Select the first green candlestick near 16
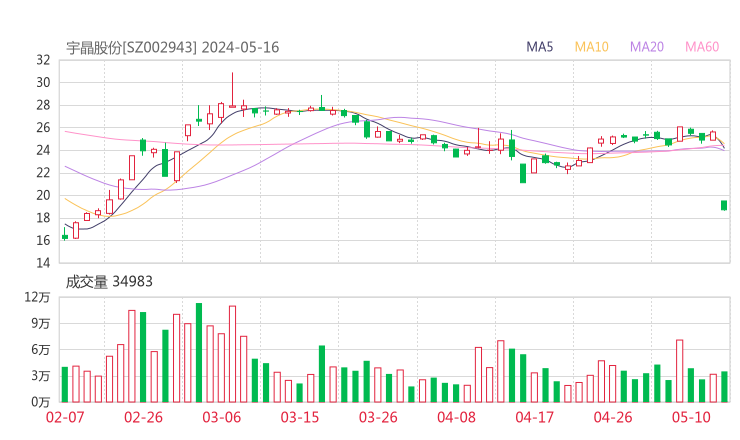The height and width of the screenshot is (440, 740). coord(65,235)
